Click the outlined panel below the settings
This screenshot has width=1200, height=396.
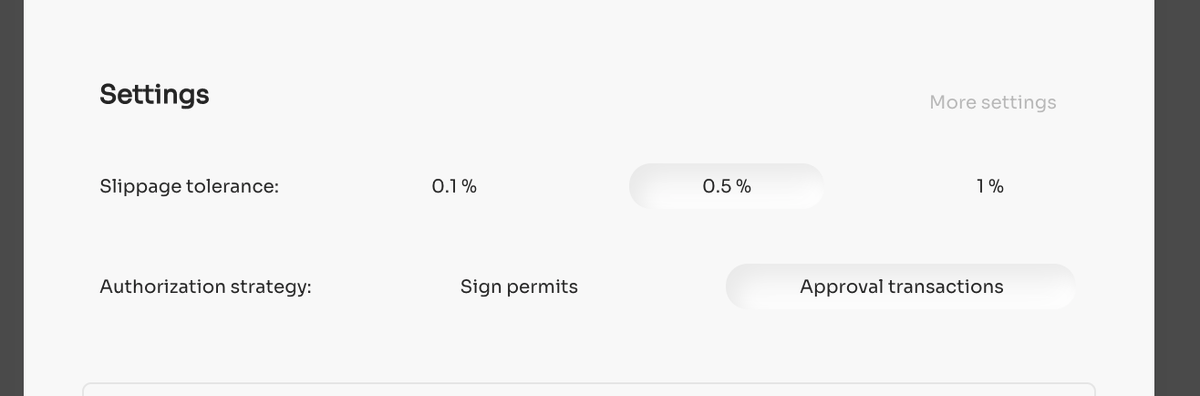point(589,389)
